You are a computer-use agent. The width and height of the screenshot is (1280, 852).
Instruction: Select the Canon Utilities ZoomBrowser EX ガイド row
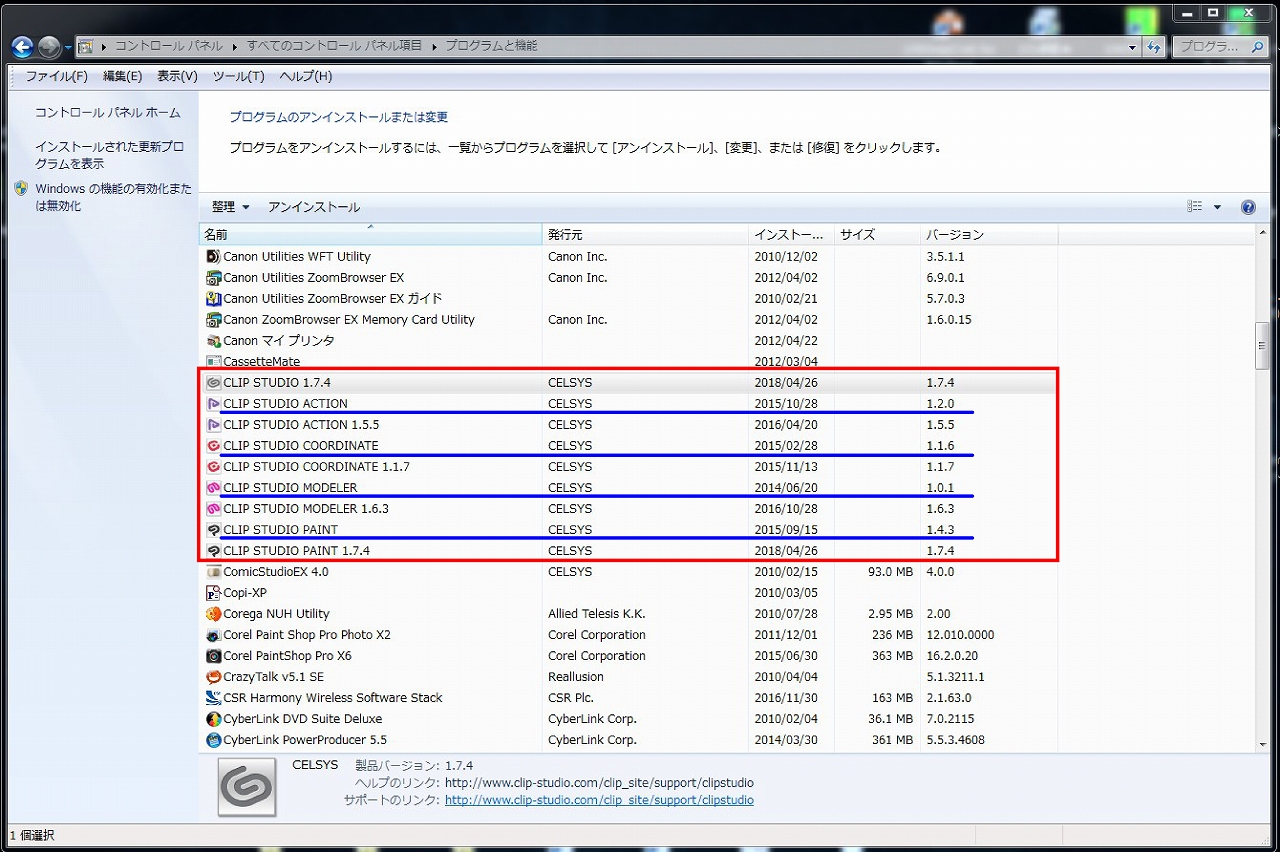click(x=628, y=299)
